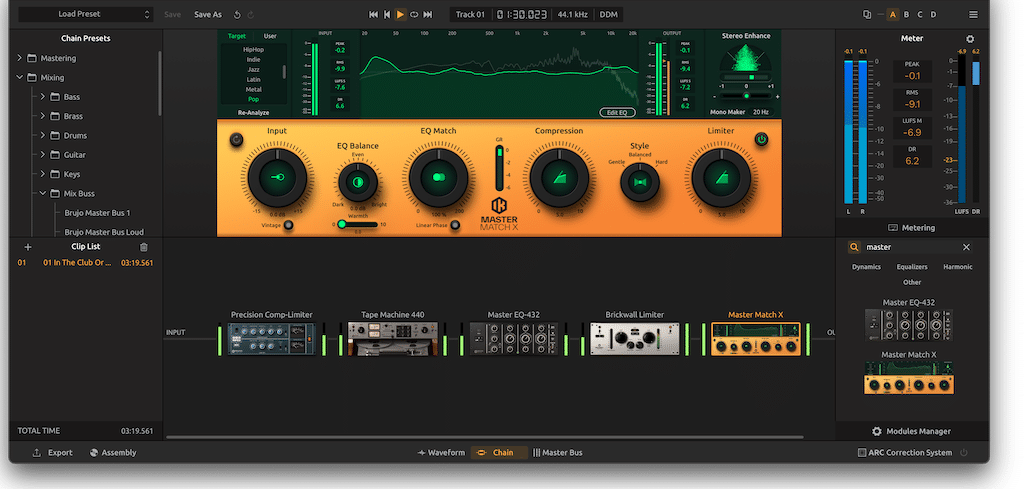This screenshot has height=489, width=1024.
Task: Expand the Drums folder
Action: tap(42, 135)
